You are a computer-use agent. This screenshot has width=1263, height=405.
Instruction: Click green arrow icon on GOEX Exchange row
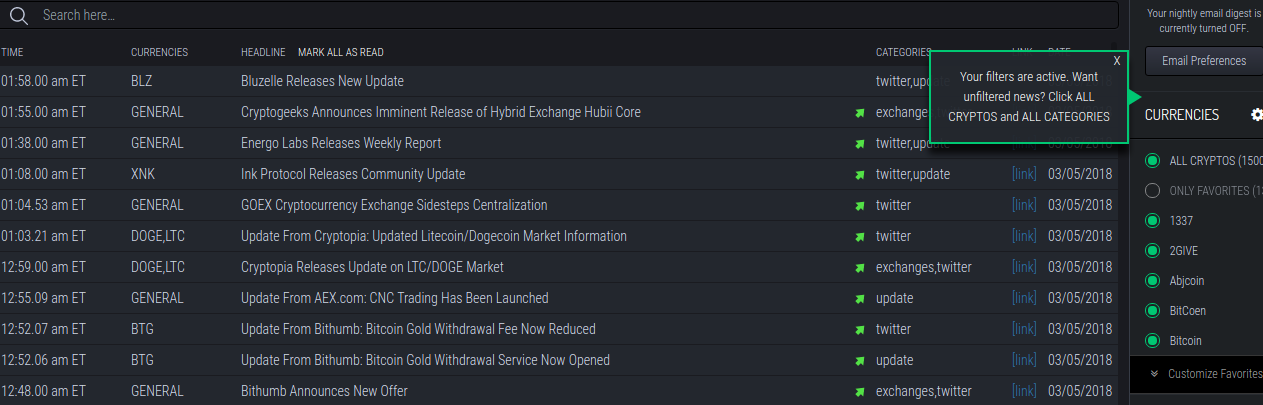pos(859,206)
